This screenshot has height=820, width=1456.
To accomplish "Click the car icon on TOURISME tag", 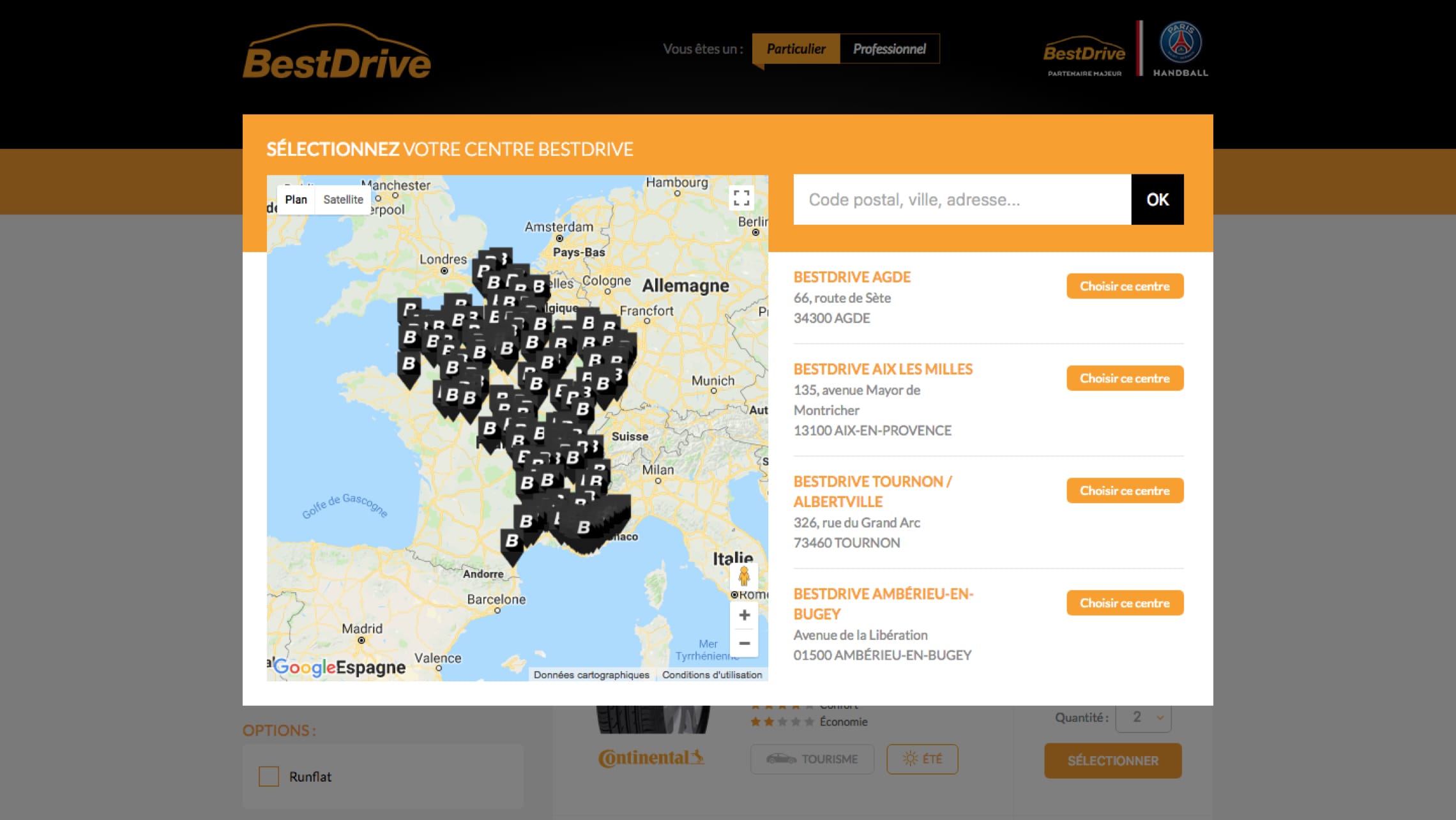I will (781, 759).
